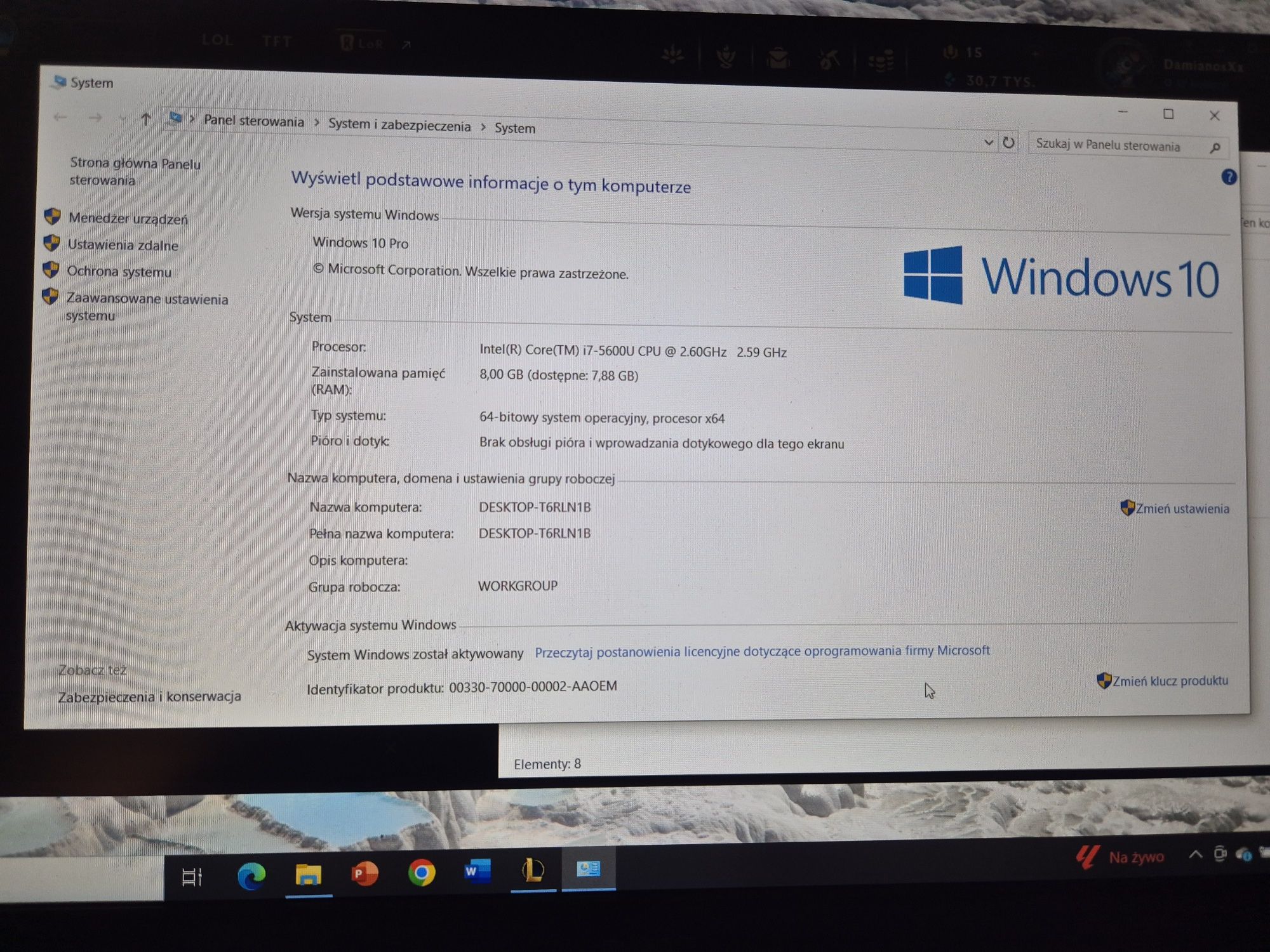The width and height of the screenshot is (1270, 952).
Task: Click LOL tab in the League client
Action: coord(217,41)
